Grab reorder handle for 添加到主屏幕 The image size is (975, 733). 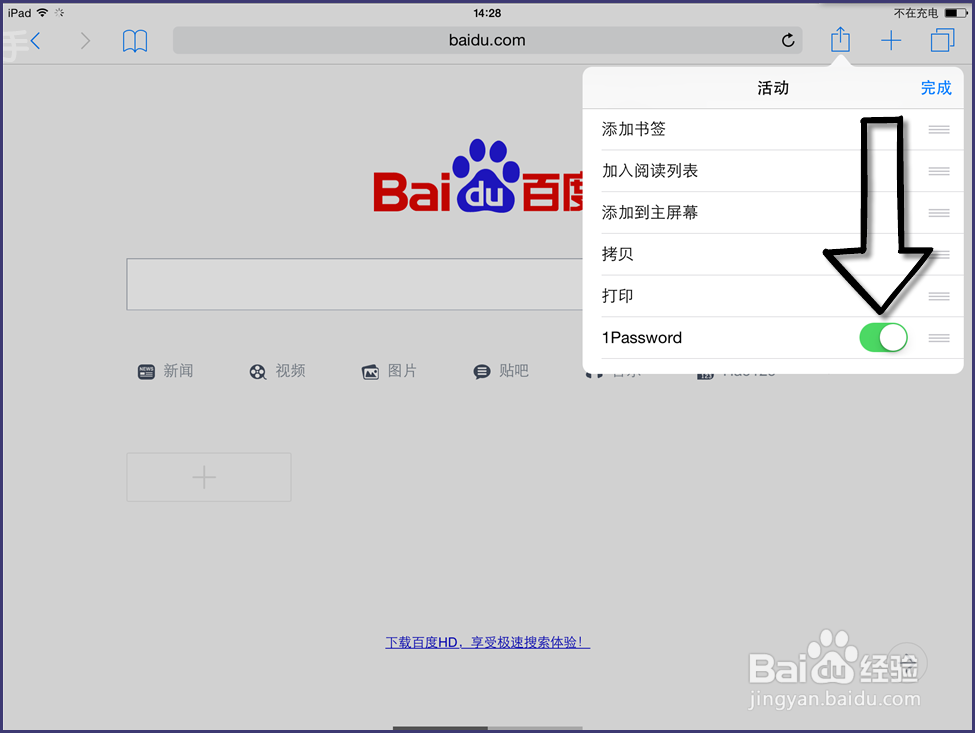pos(939,213)
